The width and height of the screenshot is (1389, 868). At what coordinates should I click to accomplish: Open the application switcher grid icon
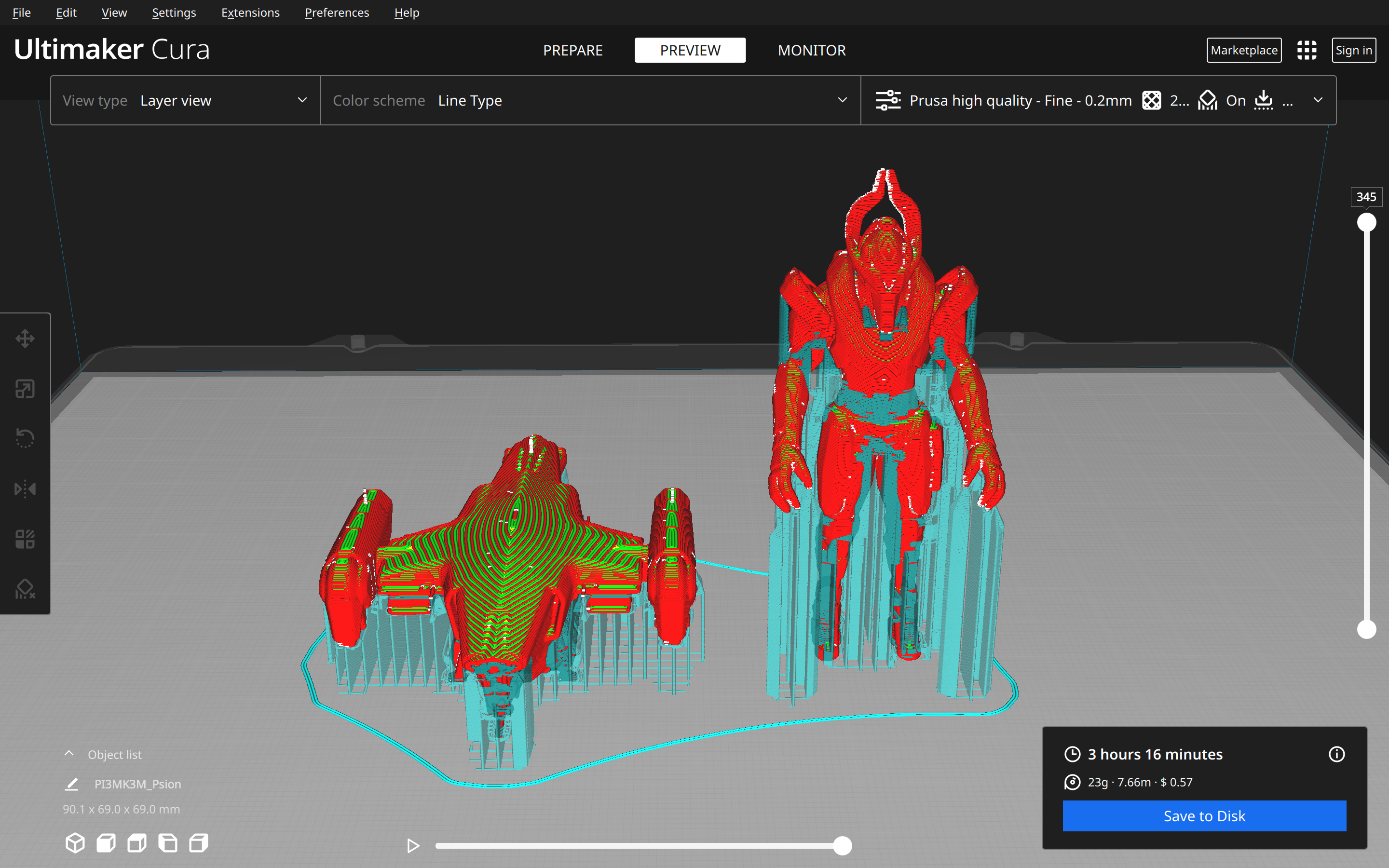(x=1307, y=51)
